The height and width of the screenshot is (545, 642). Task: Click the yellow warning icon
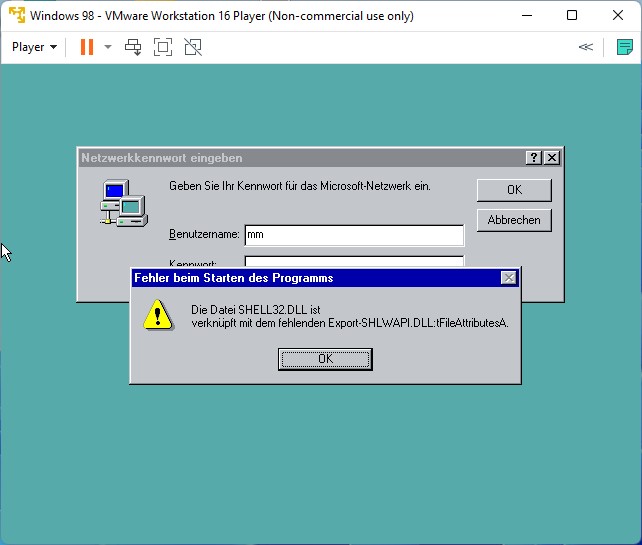[158, 315]
